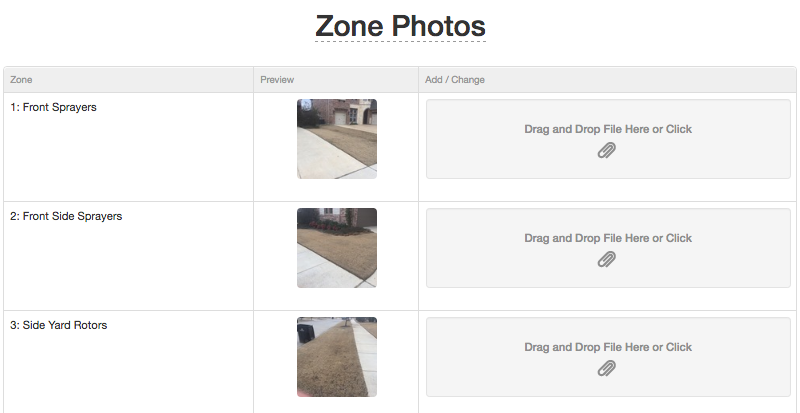800x413 pixels.
Task: Click the Add / Change column header
Action: tap(455, 80)
